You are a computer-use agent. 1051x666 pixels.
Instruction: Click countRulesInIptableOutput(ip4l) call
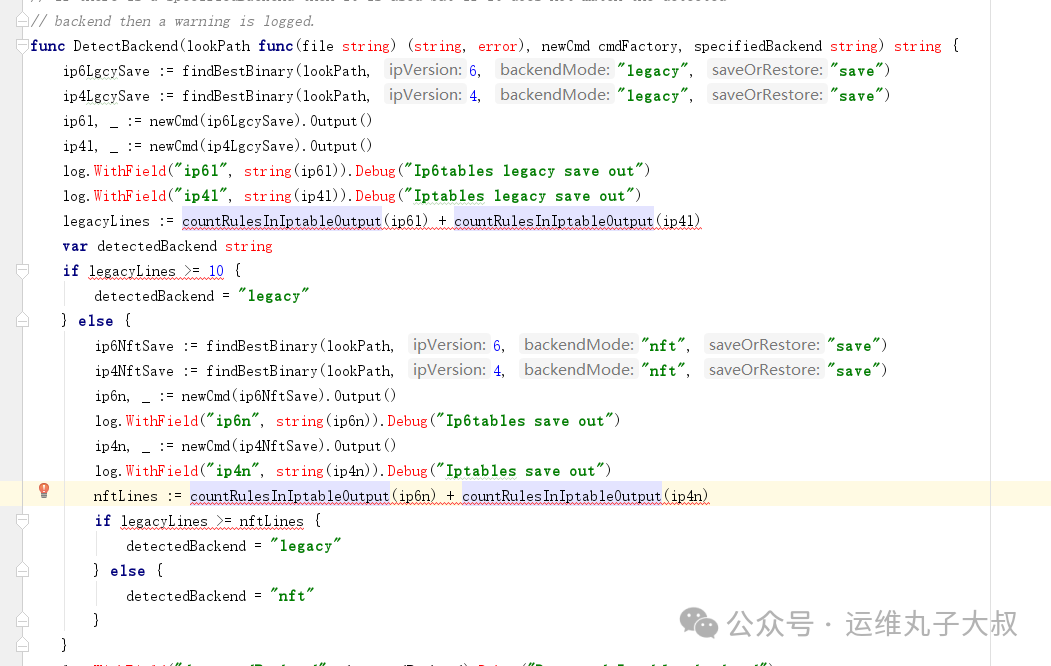pyautogui.click(x=577, y=221)
